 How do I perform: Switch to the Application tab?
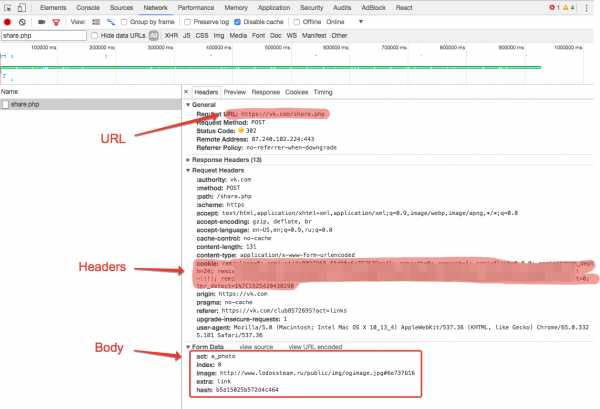pos(274,8)
